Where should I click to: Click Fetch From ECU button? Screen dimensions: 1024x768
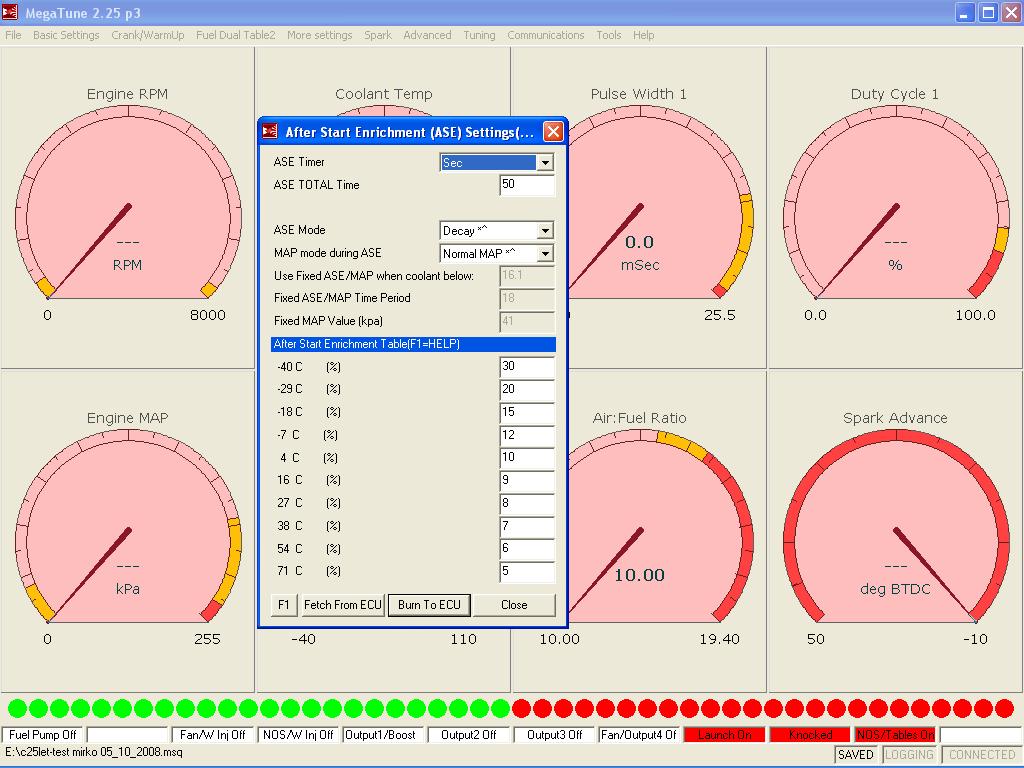(x=342, y=605)
